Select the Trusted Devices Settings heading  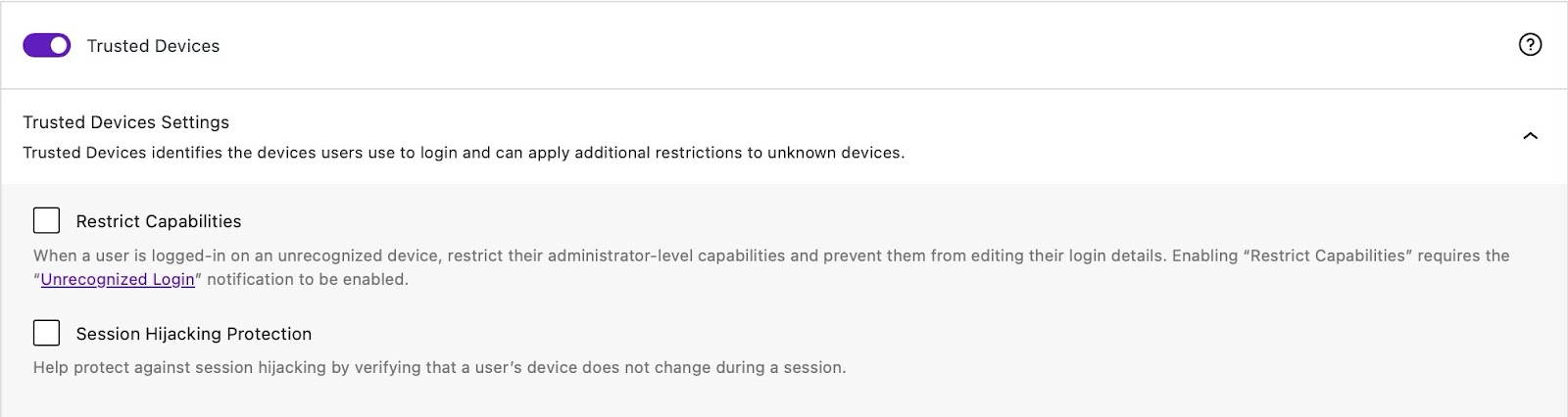125,122
